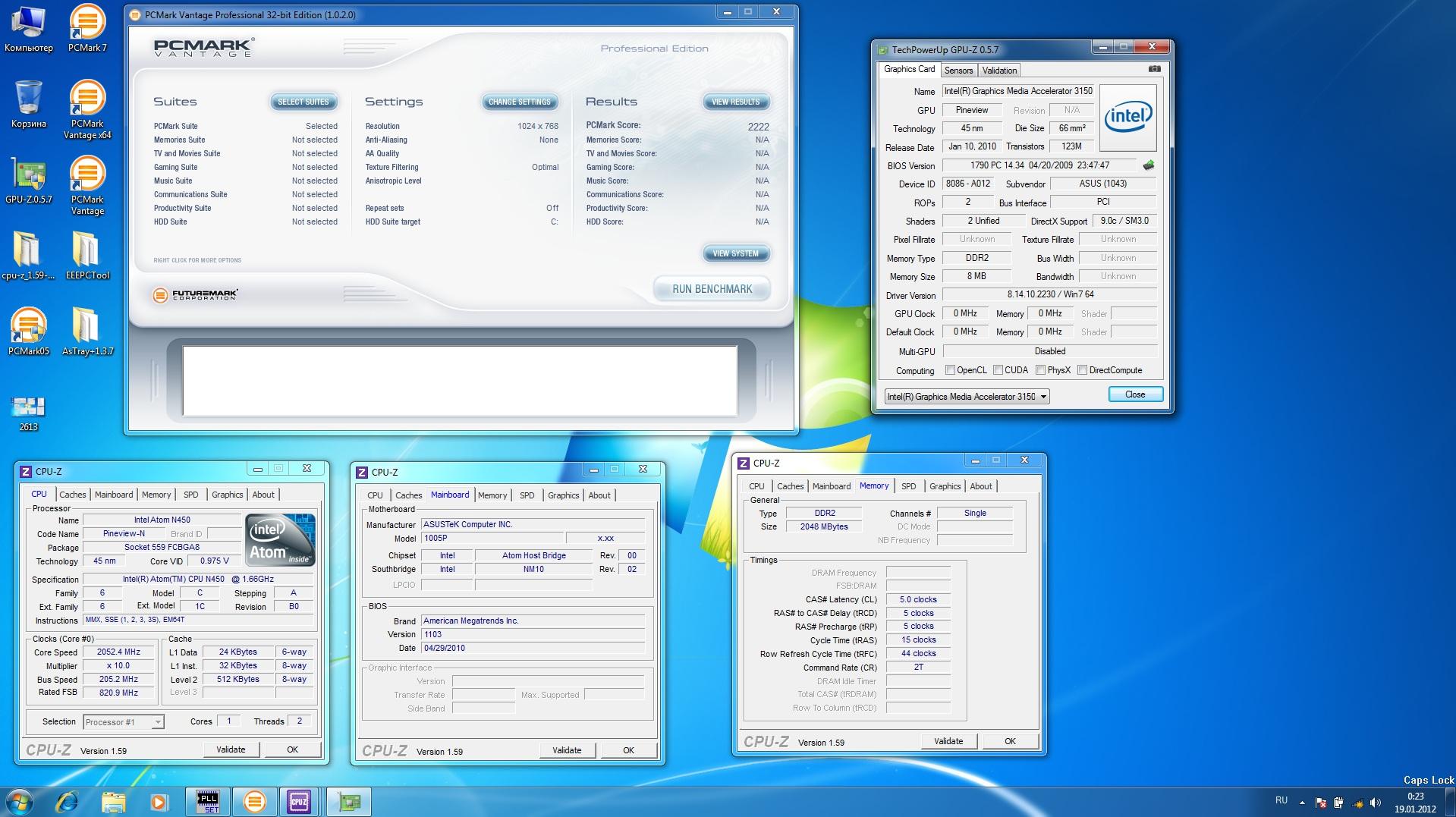Click the CHANGE SETTINGS button
The image size is (1456, 817).
[520, 102]
